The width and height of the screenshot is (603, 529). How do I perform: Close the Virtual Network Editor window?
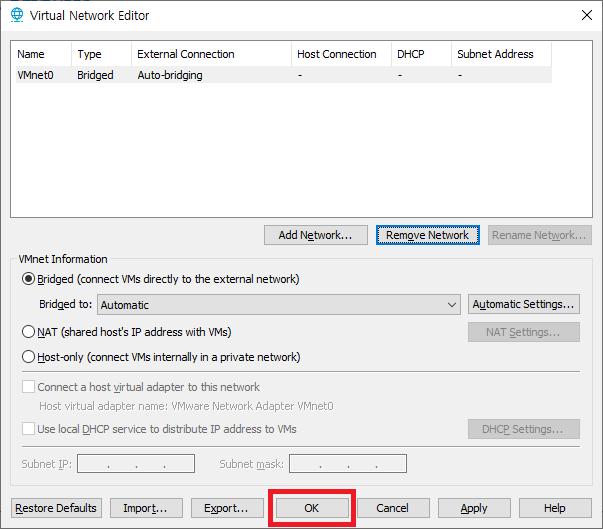pyautogui.click(x=586, y=15)
